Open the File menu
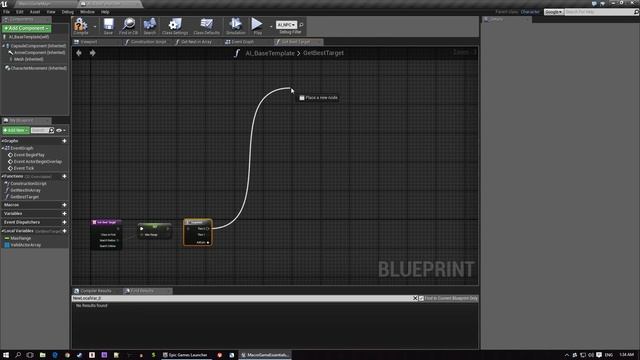The image size is (640, 360). point(7,12)
